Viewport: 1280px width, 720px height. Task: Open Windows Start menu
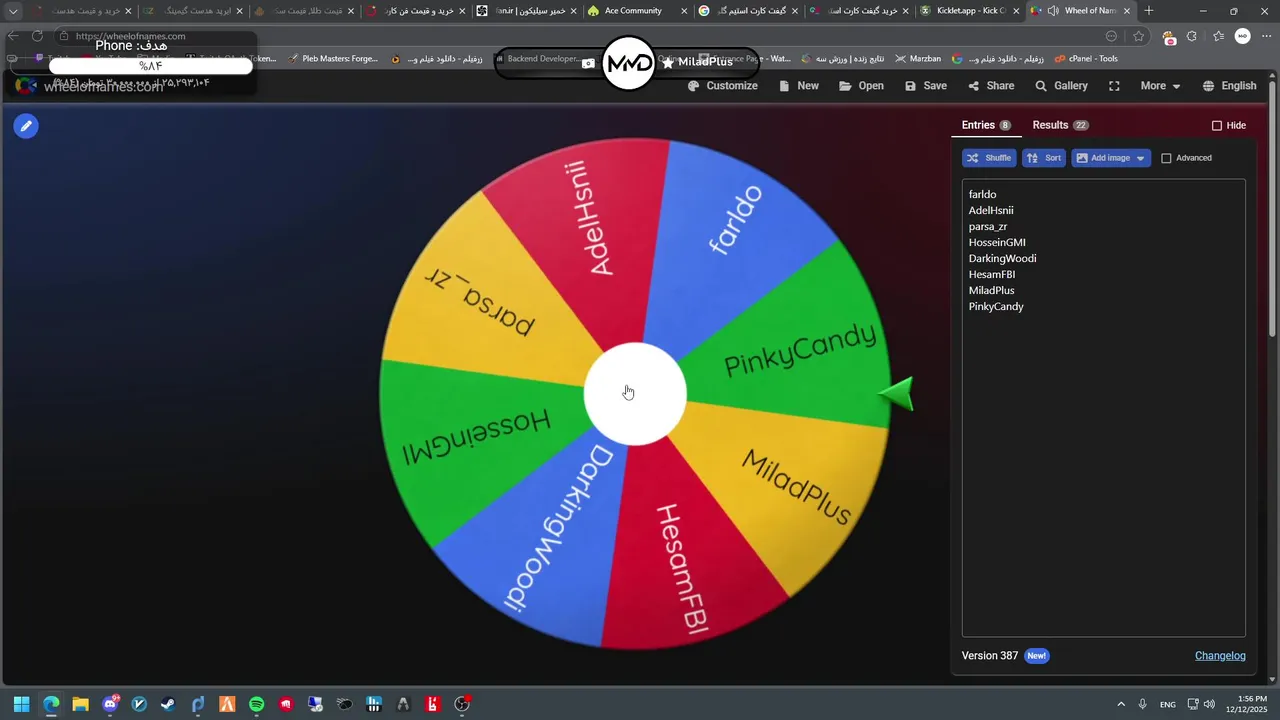click(21, 704)
